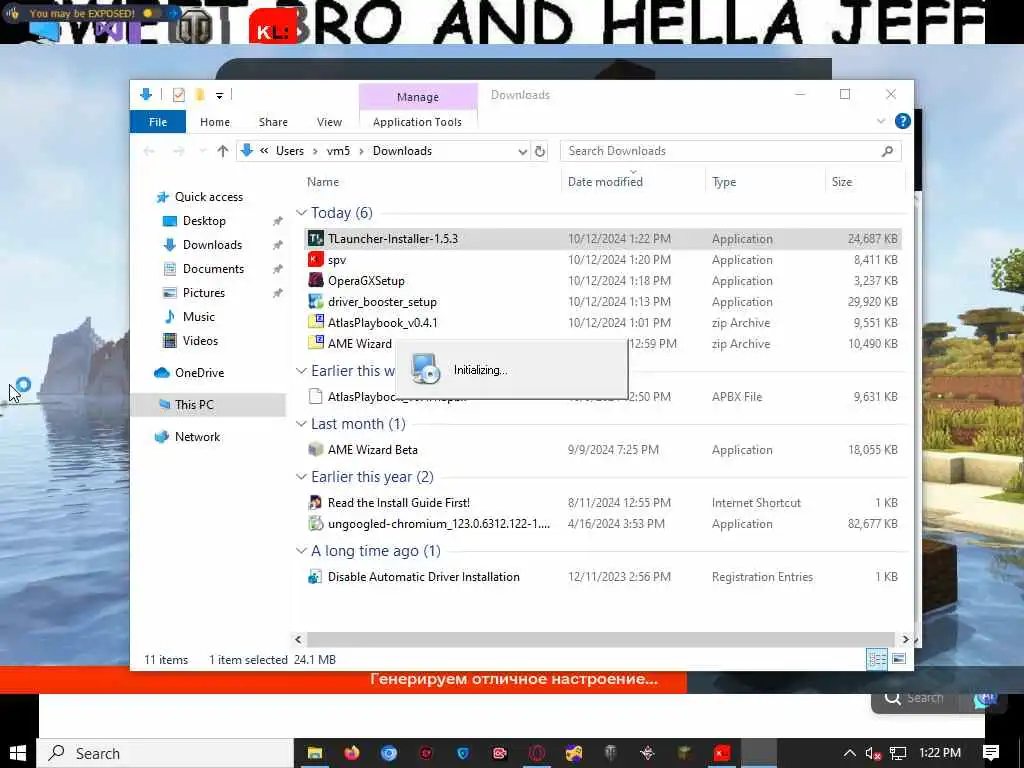This screenshot has width=1024, height=768.
Task: Switch to large icons view icon
Action: (x=899, y=660)
